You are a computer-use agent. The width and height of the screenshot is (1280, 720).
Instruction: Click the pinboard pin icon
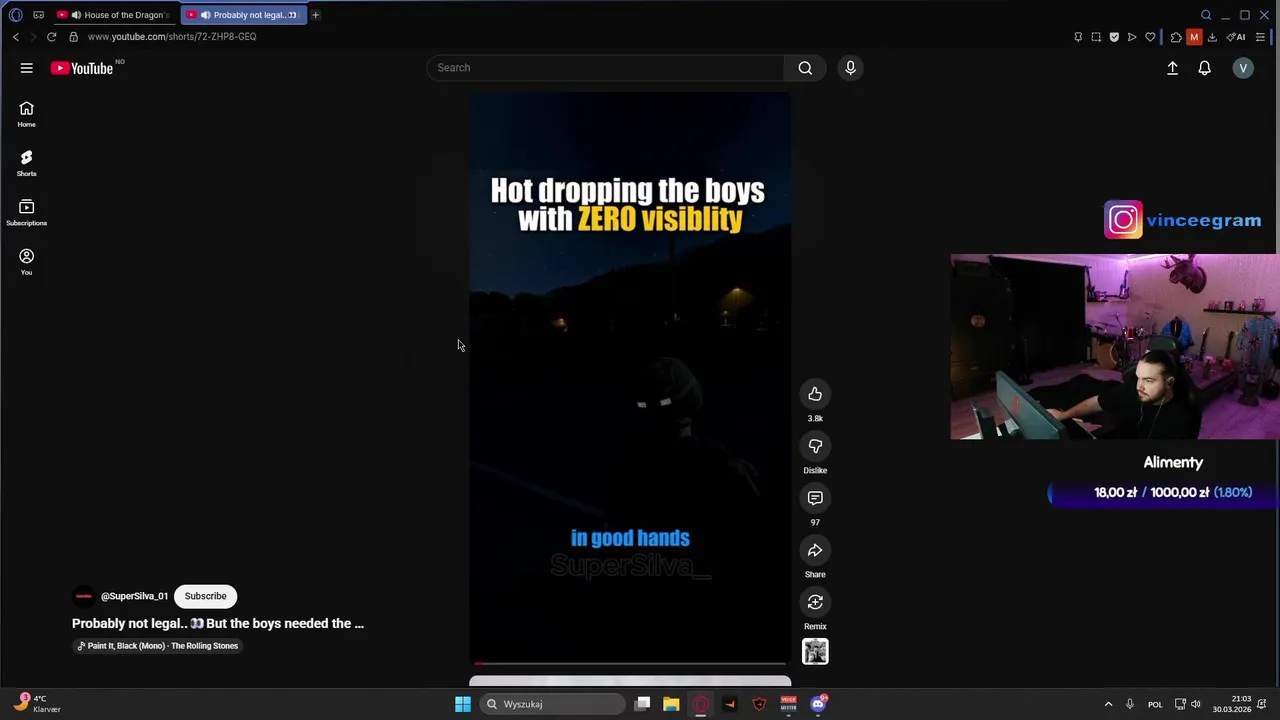coord(1078,37)
